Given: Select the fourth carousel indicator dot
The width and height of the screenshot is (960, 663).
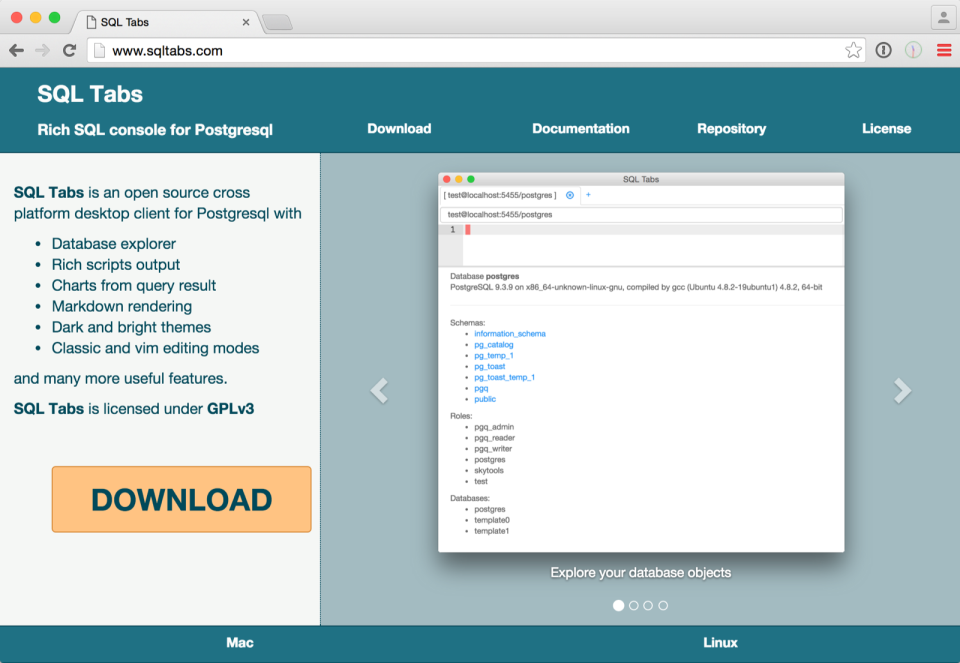Looking at the screenshot, I should 663,605.
